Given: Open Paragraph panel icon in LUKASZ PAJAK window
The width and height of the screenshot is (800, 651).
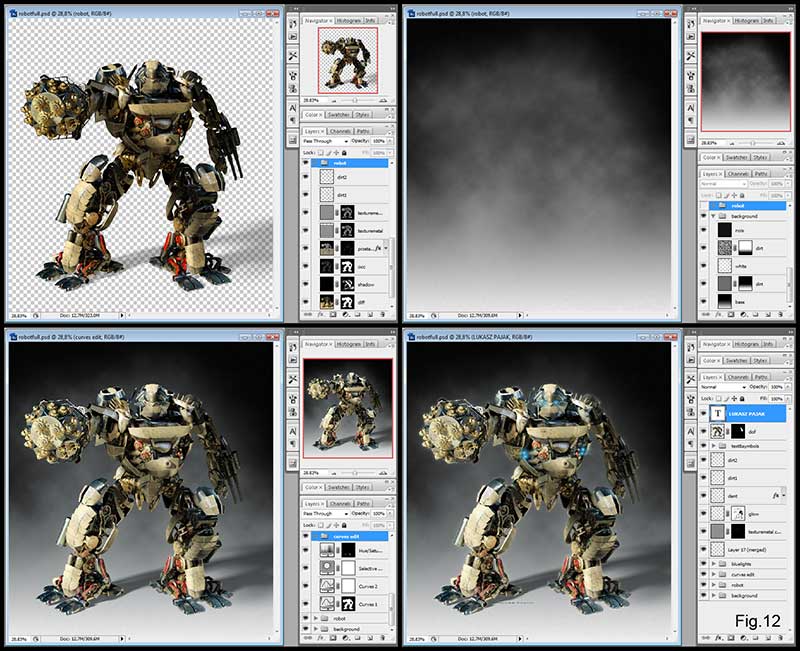Looking at the screenshot, I should coord(691,444).
